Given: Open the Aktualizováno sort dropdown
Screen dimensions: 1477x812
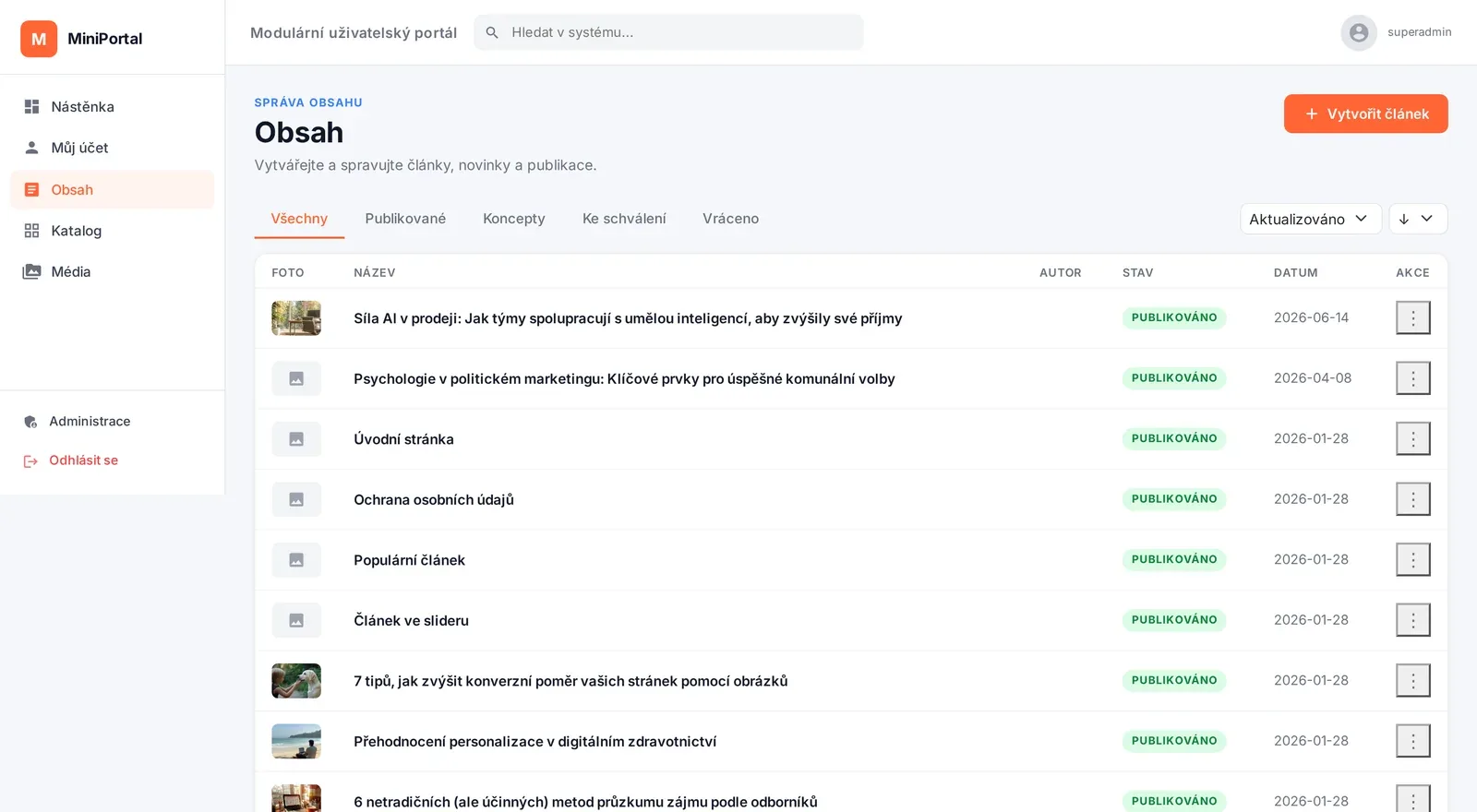Looking at the screenshot, I should 1310,219.
